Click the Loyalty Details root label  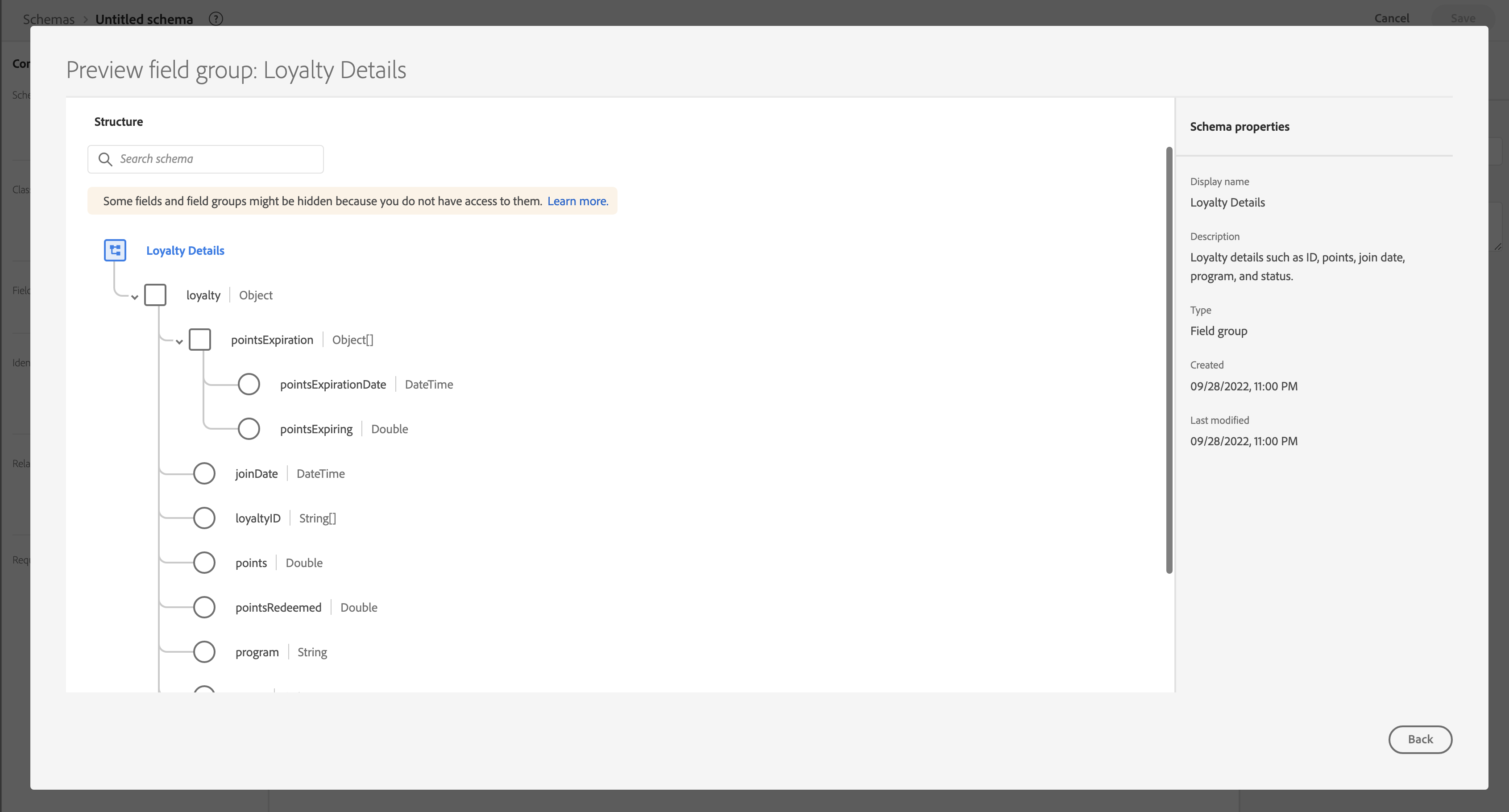pyautogui.click(x=185, y=251)
